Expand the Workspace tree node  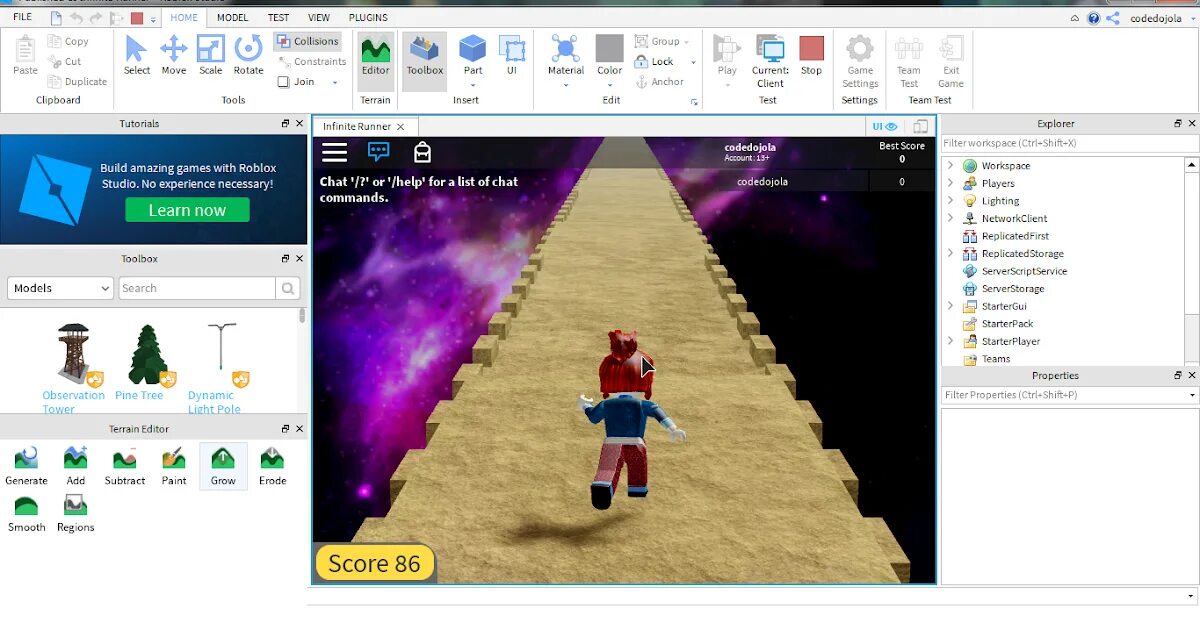tap(950, 166)
